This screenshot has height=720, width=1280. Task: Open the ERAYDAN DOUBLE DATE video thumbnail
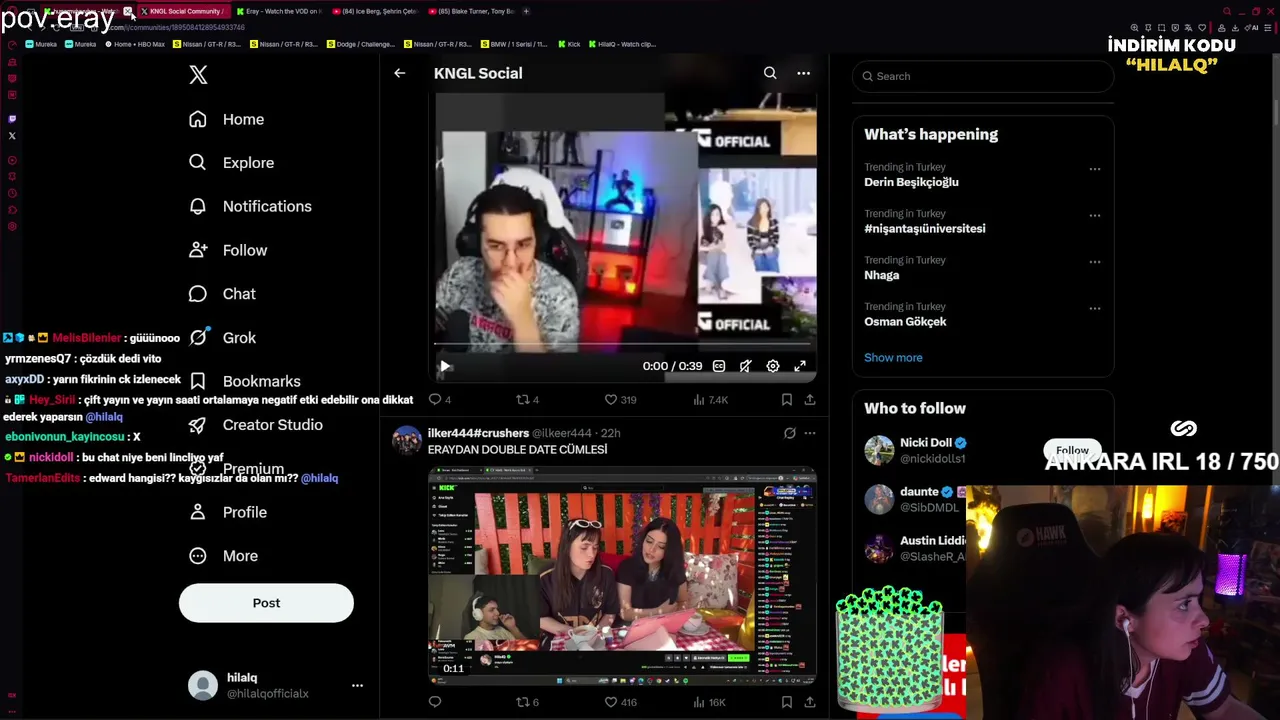(622, 574)
